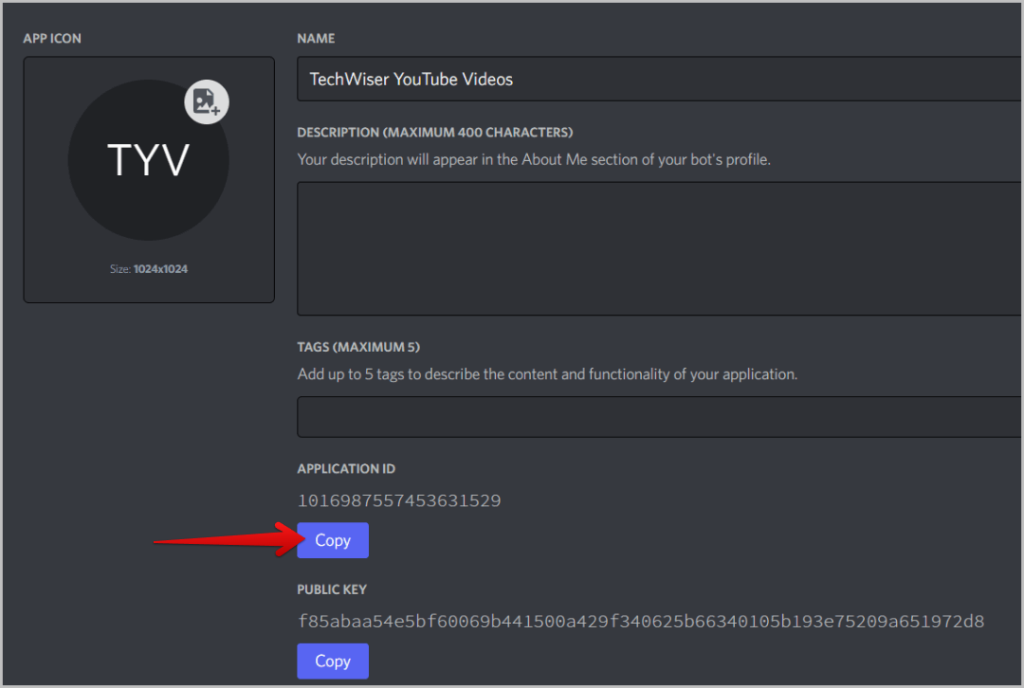Click the TAGS (MAXIMUM 5) label
This screenshot has height=688, width=1024.
click(359, 347)
